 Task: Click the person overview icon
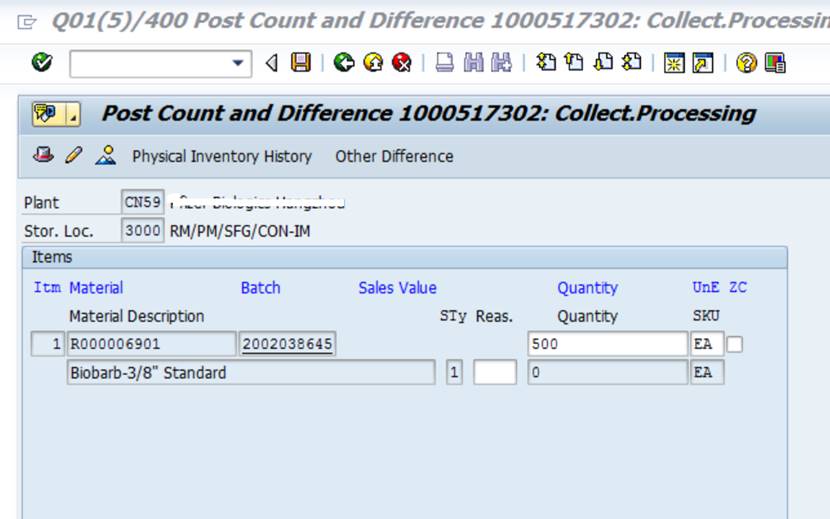pyautogui.click(x=105, y=155)
